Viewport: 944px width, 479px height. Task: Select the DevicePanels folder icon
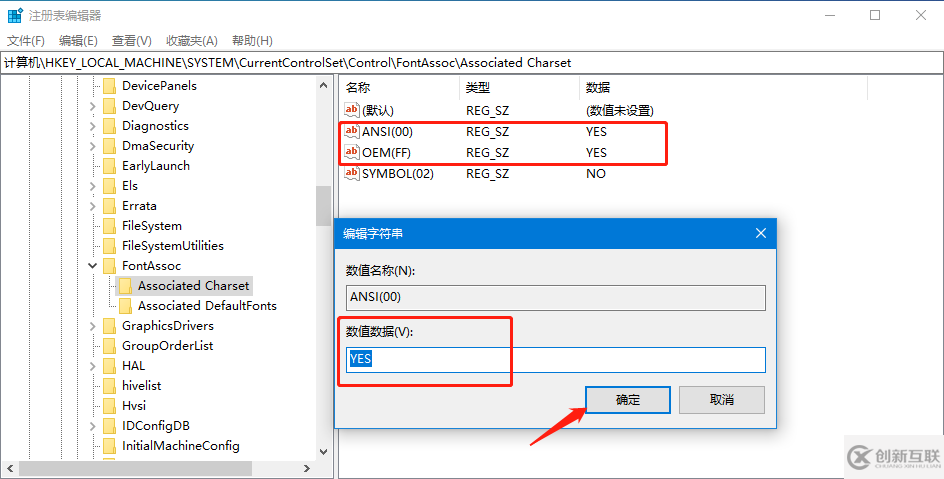click(x=109, y=86)
